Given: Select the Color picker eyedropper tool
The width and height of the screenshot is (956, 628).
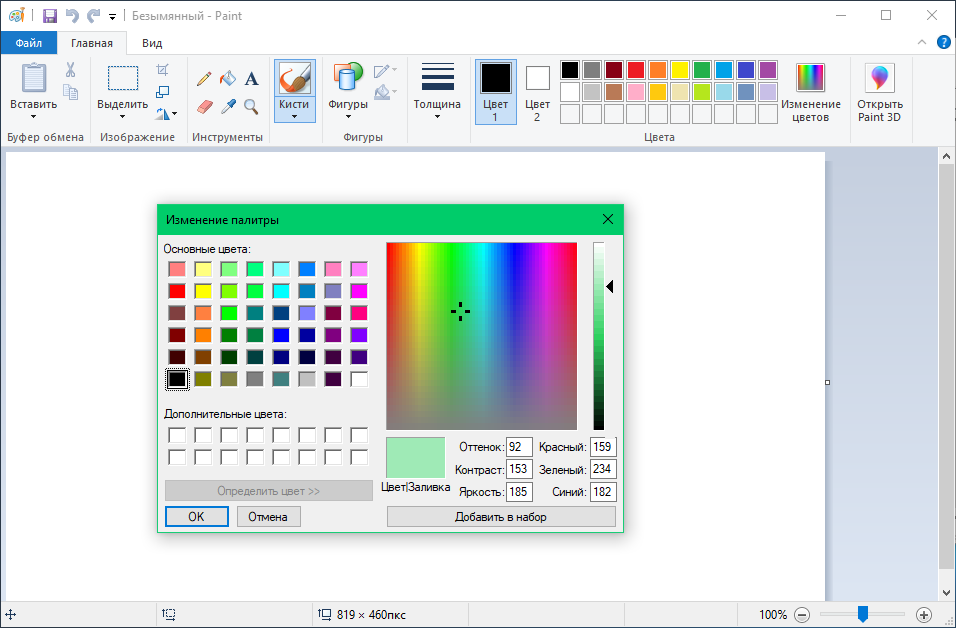Looking at the screenshot, I should coord(228,107).
